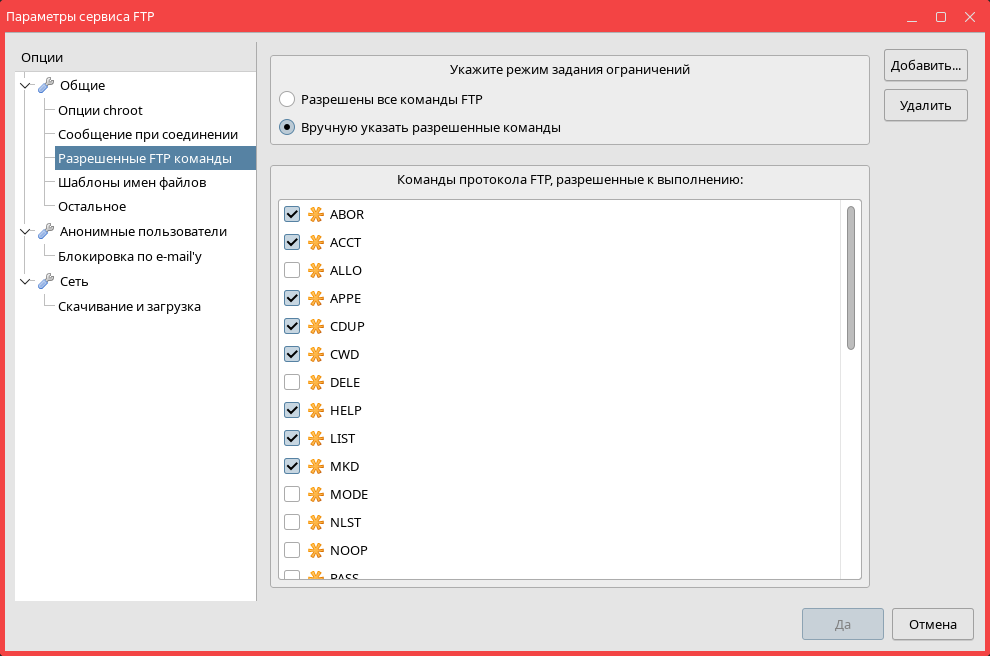Collapse the Общие tree section
Screen dimensions: 990x656
pyautogui.click(x=25, y=86)
